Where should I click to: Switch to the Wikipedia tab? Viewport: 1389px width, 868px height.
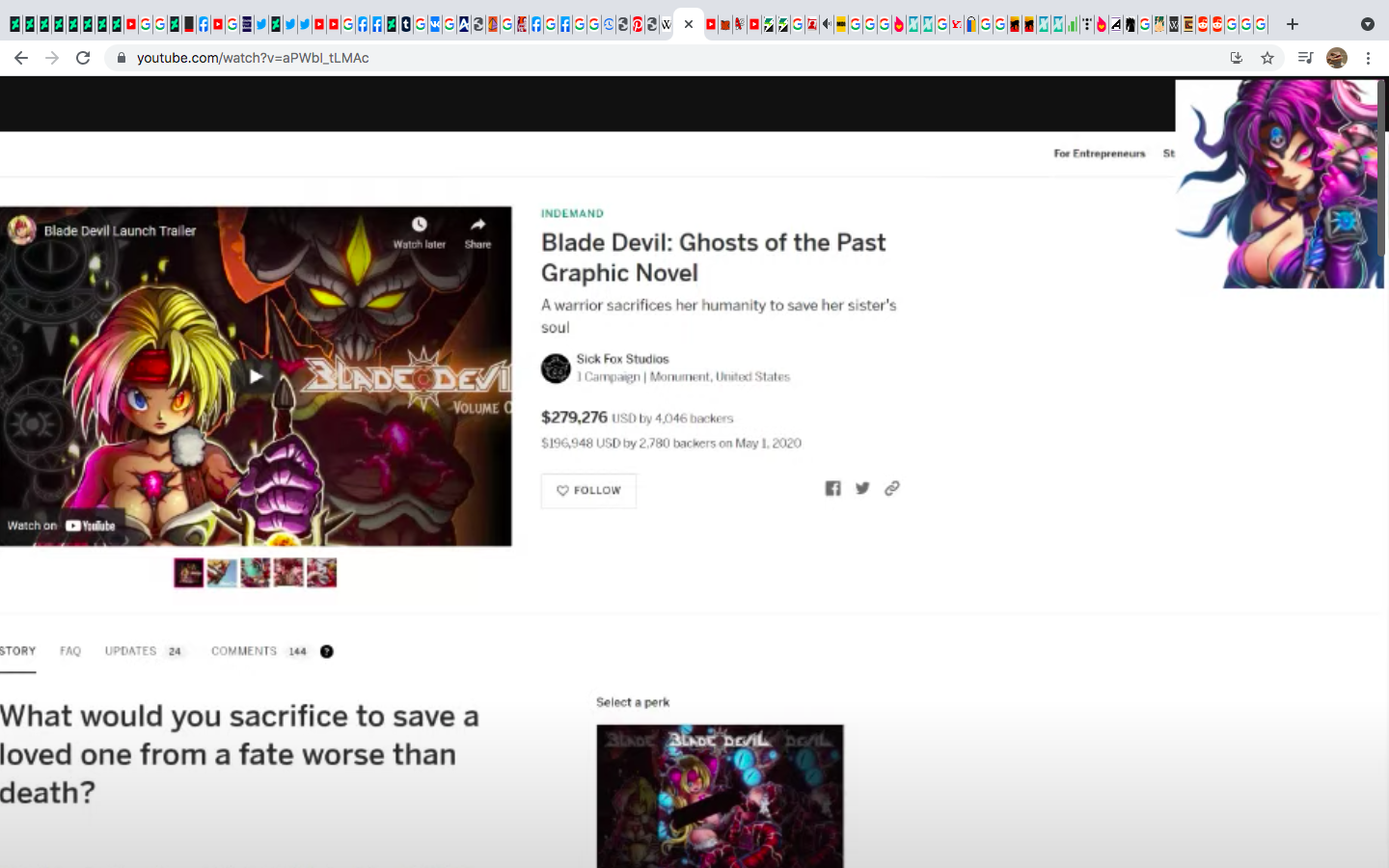coord(667,24)
